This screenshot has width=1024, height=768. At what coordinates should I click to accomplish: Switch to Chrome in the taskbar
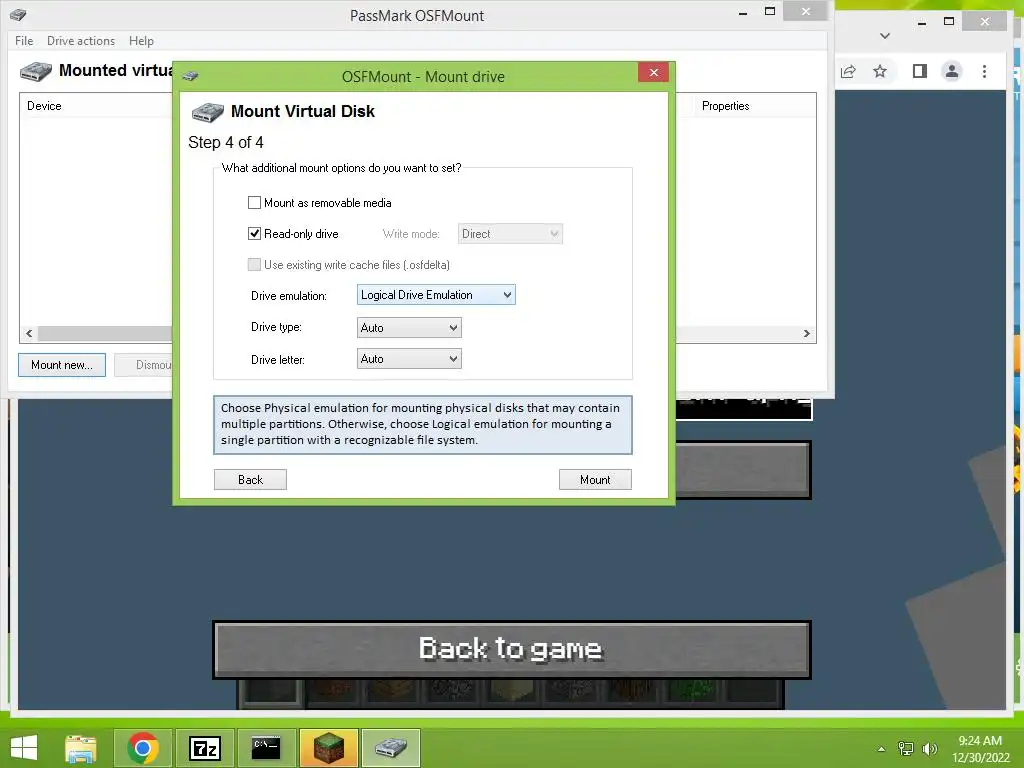click(143, 748)
